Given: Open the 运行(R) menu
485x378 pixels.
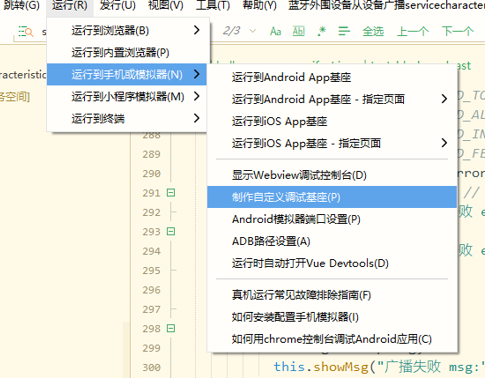Looking at the screenshot, I should (70, 6).
